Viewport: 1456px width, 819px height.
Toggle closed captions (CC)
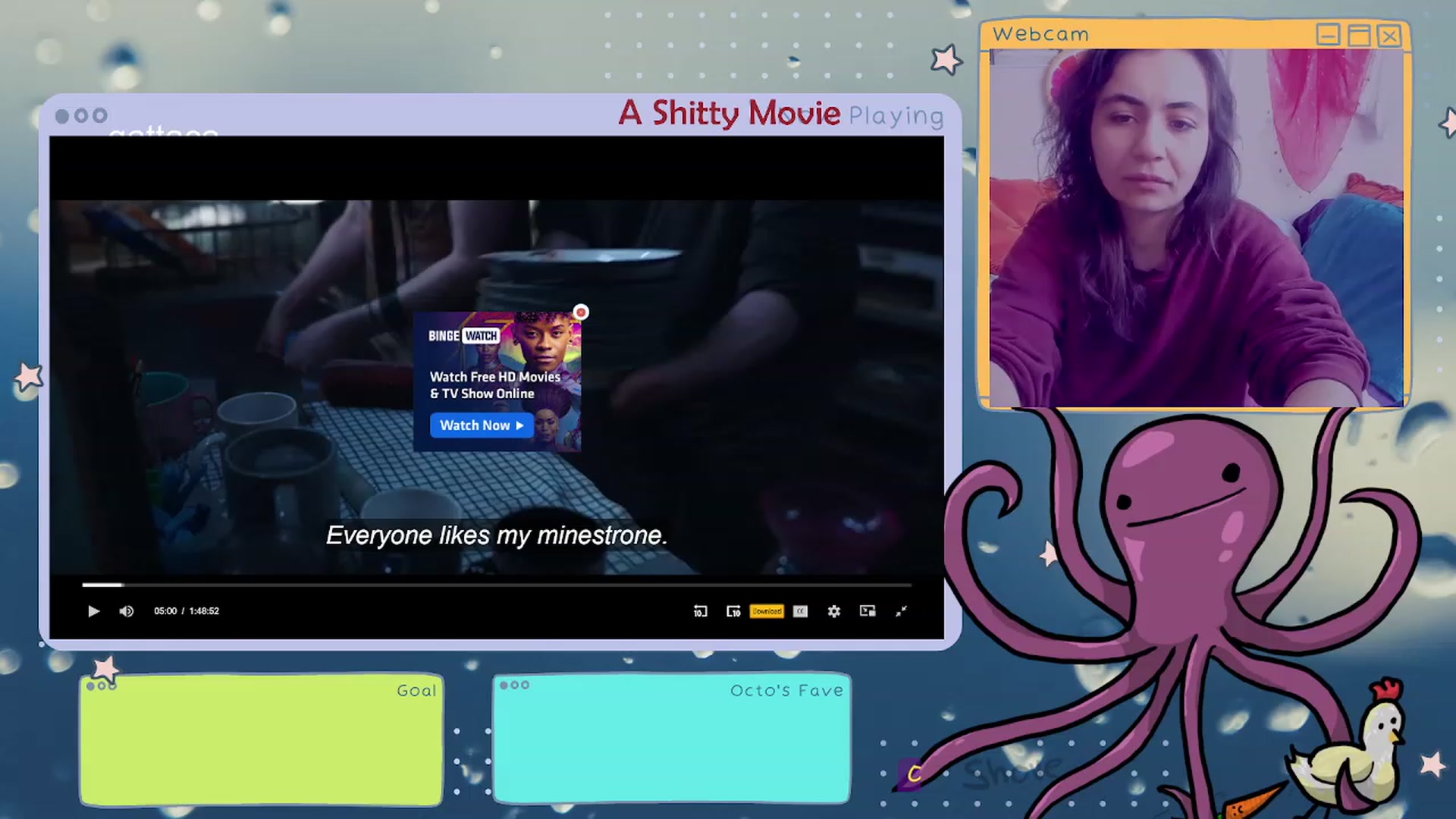tap(800, 611)
